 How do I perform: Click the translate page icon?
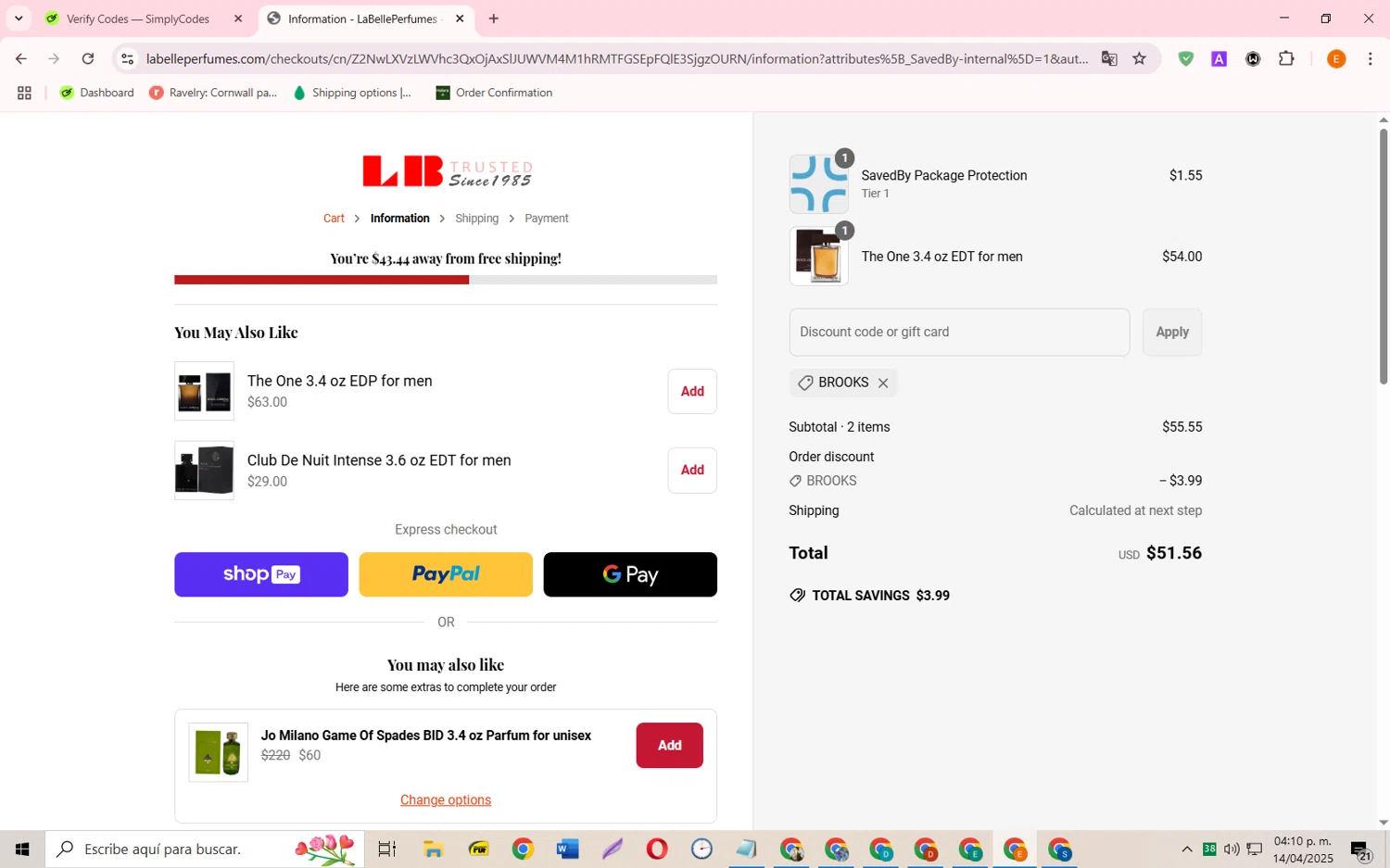pyautogui.click(x=1109, y=59)
